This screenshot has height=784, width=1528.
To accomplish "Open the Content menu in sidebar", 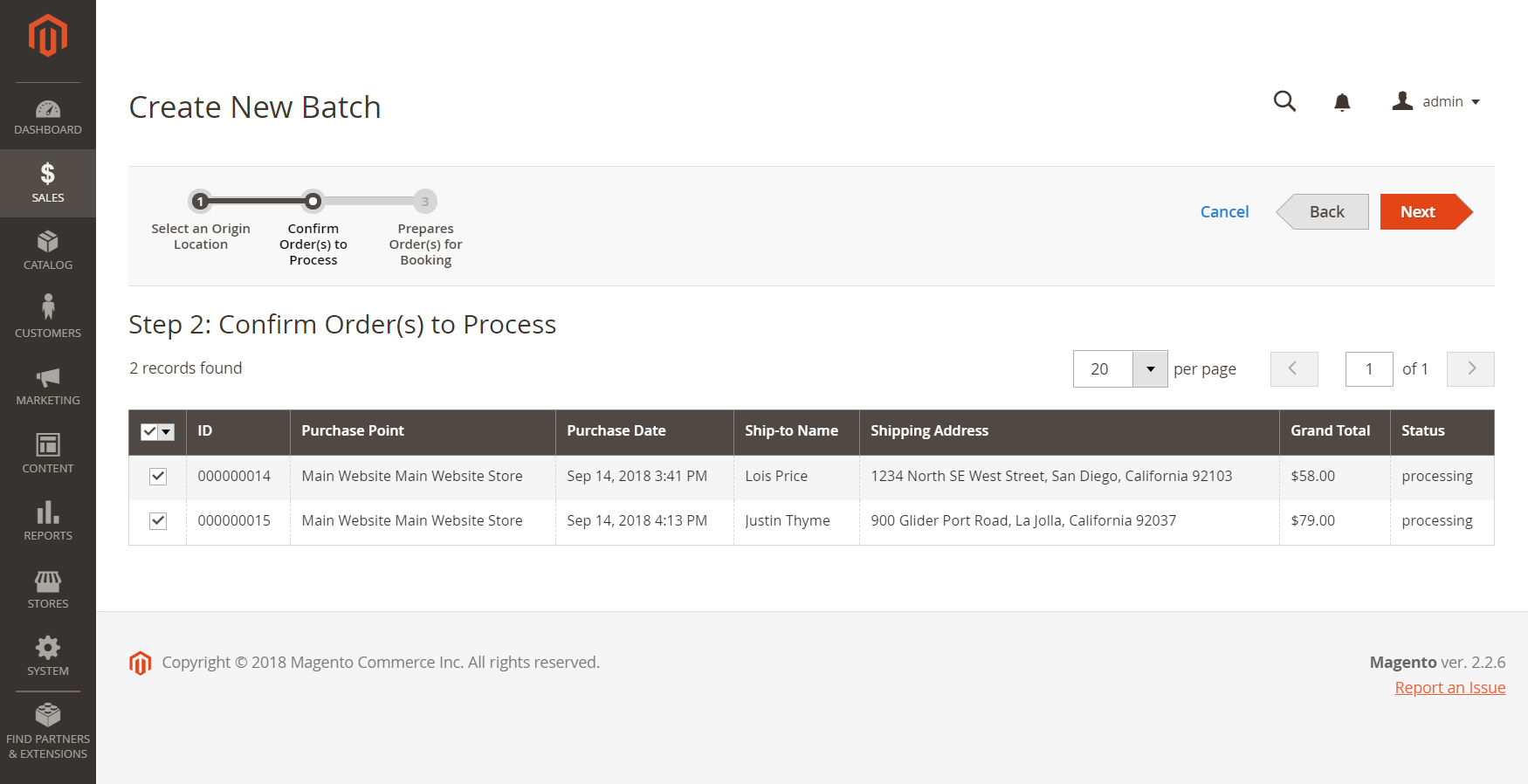I will (x=48, y=454).
